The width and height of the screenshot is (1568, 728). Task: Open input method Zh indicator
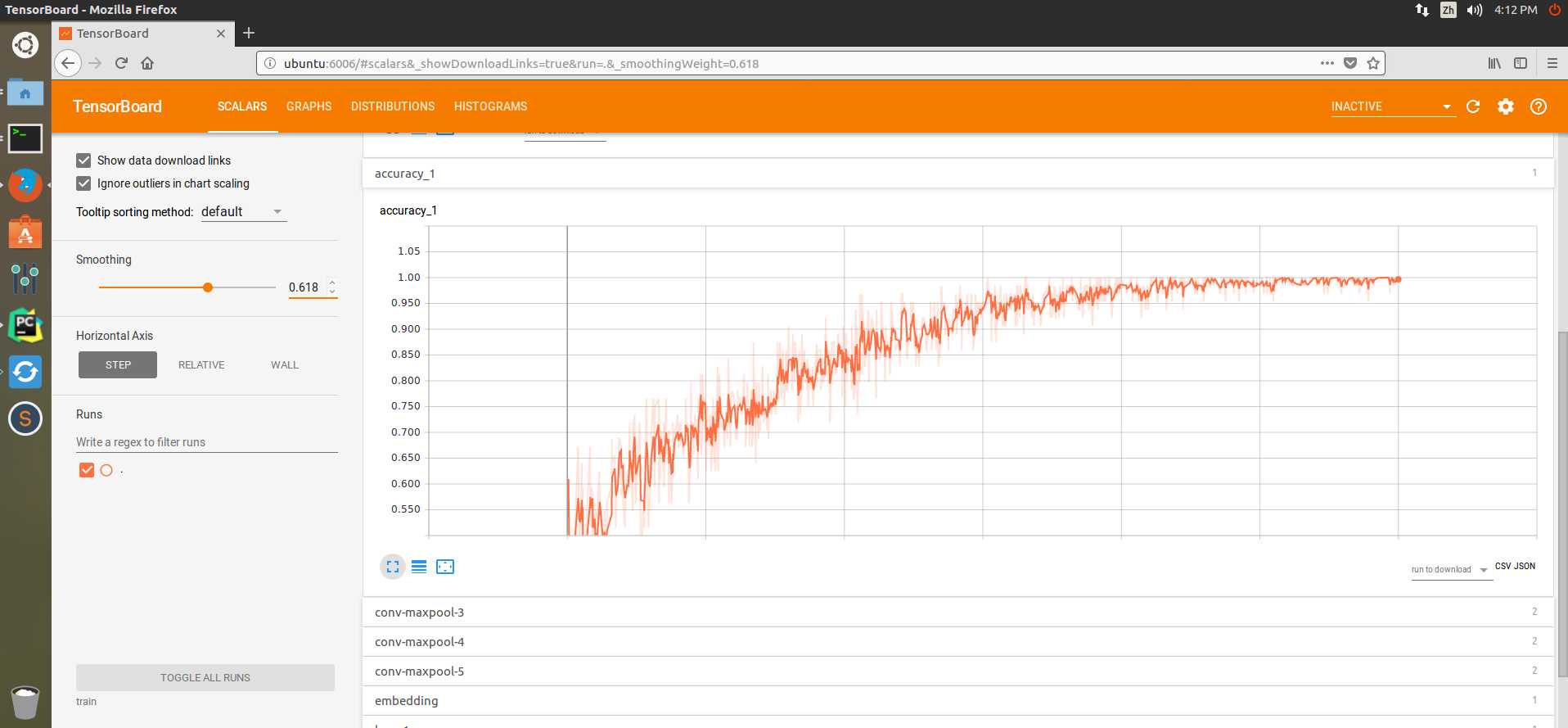click(x=1449, y=10)
